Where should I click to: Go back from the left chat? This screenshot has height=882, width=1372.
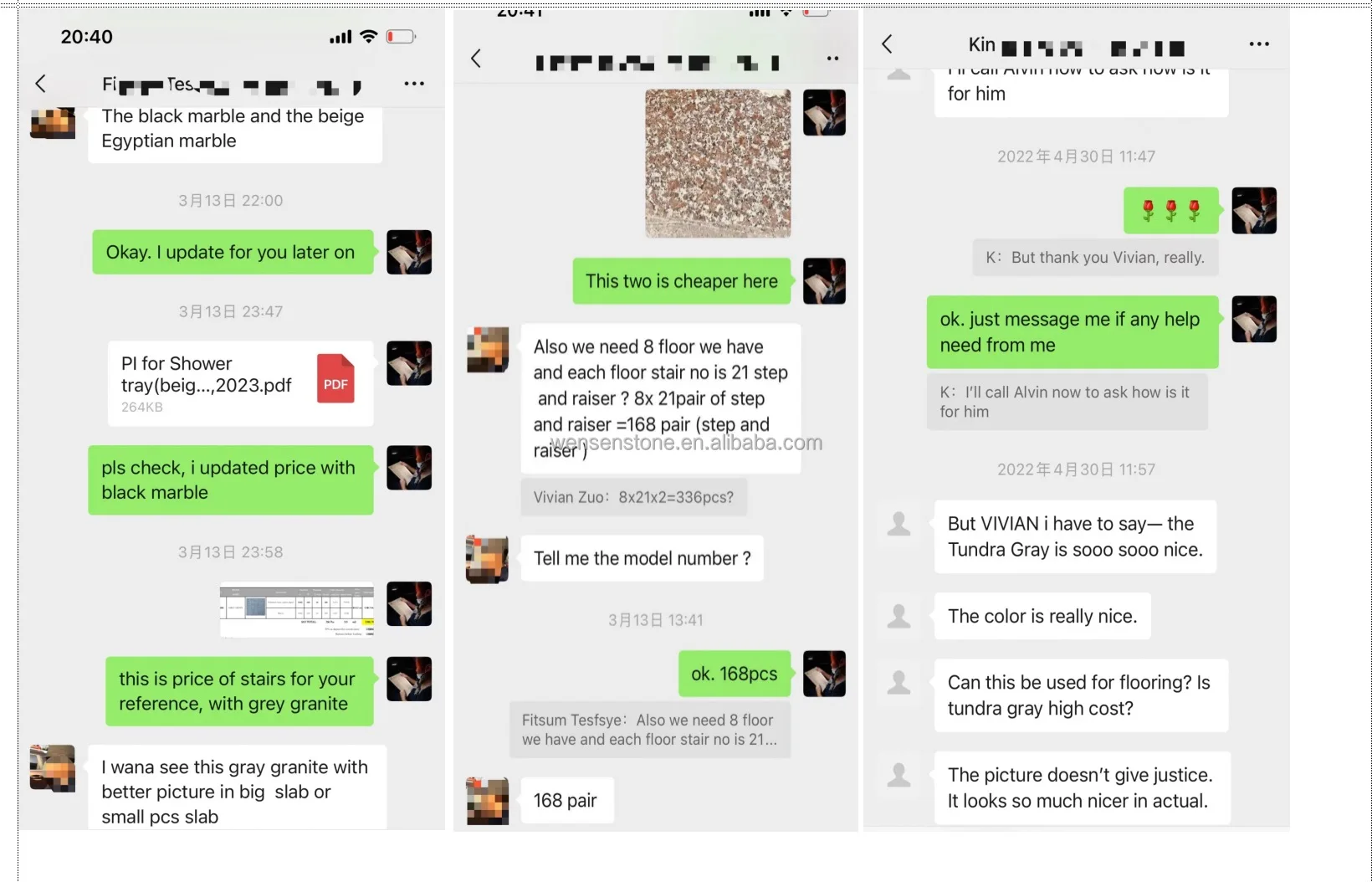click(x=40, y=84)
